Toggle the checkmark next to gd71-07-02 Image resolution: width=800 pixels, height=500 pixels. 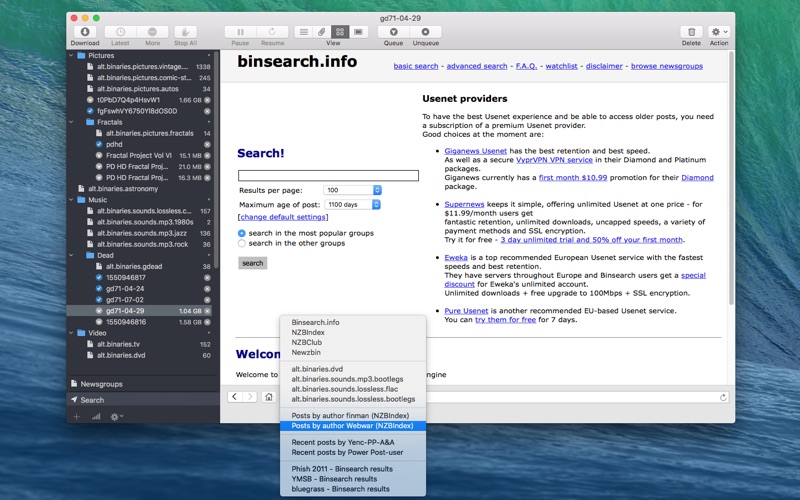coord(99,300)
